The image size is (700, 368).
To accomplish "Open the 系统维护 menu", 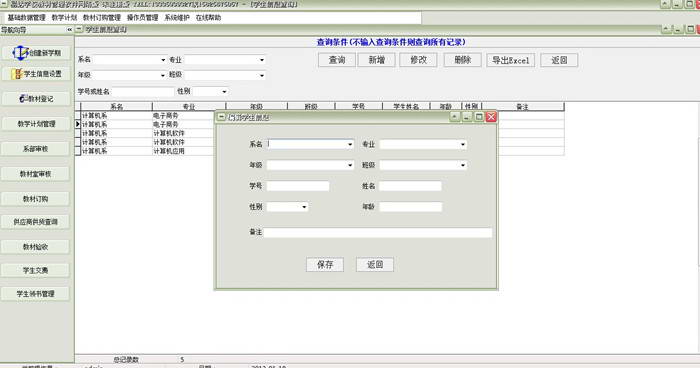I will [x=177, y=18].
